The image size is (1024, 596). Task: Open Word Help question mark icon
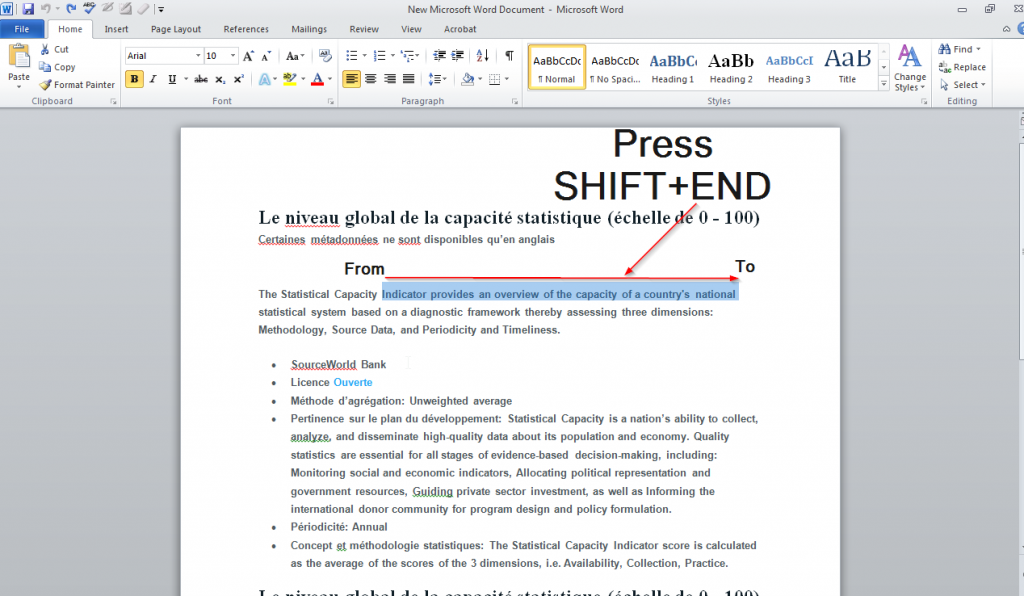point(1020,29)
